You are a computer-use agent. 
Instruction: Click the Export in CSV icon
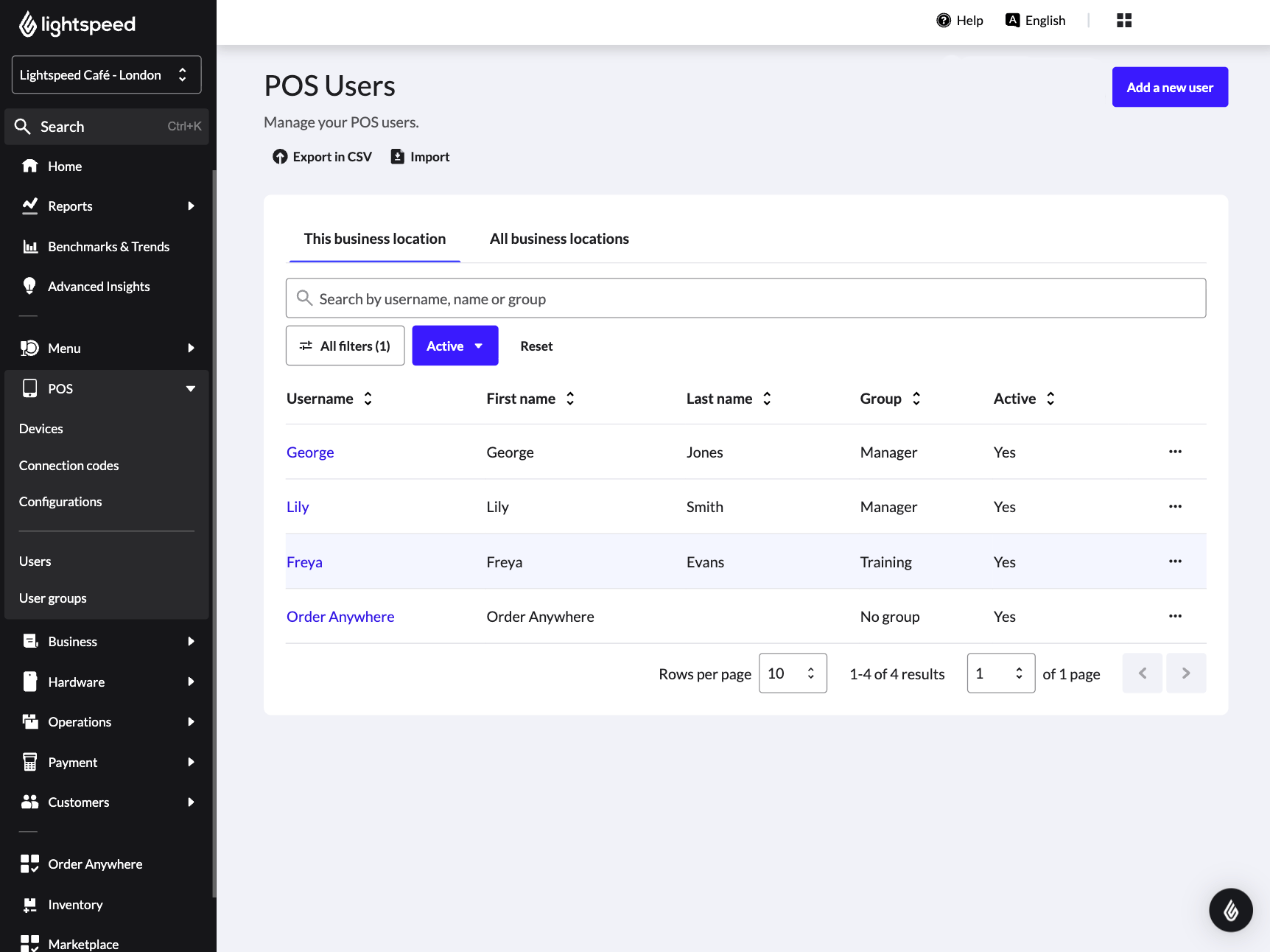click(x=280, y=157)
